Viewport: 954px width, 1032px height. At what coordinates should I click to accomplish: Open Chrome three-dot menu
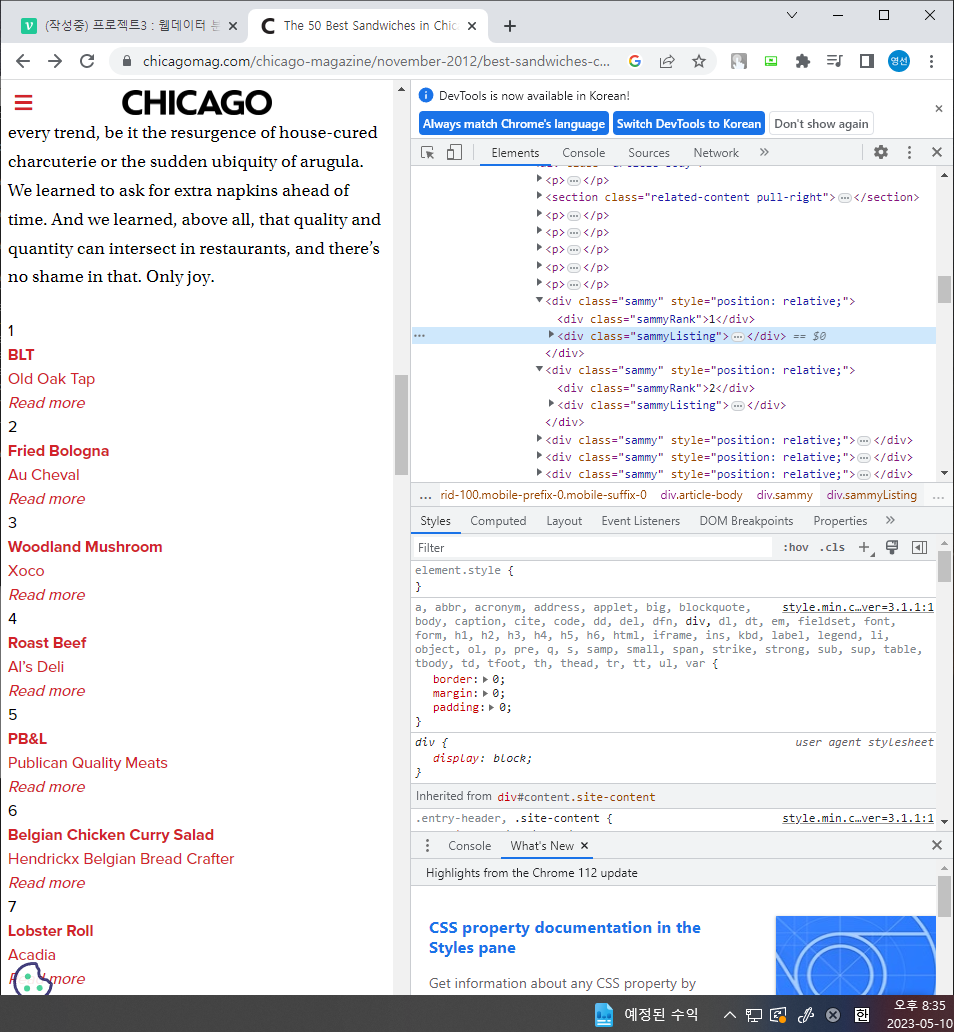click(x=931, y=61)
